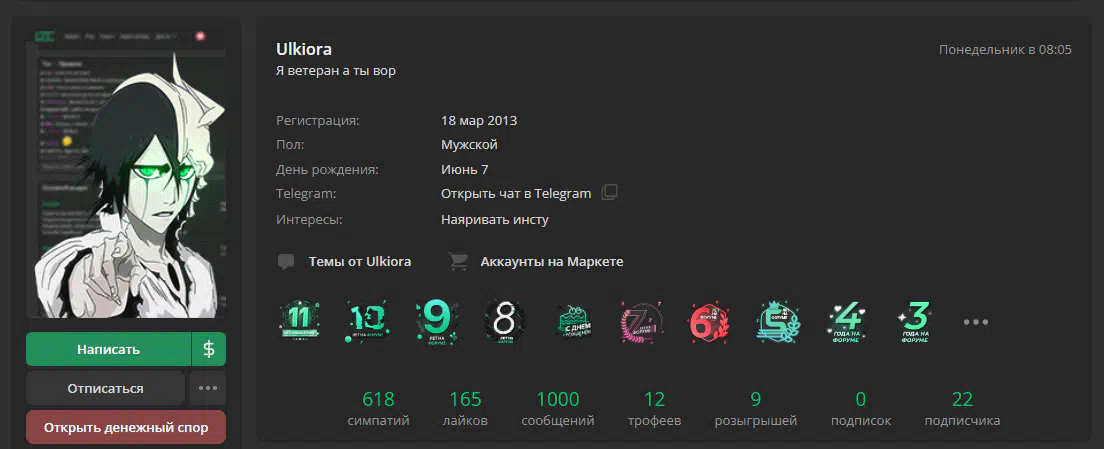View the 618 симпатий counter
1104x449 pixels.
coord(378,409)
